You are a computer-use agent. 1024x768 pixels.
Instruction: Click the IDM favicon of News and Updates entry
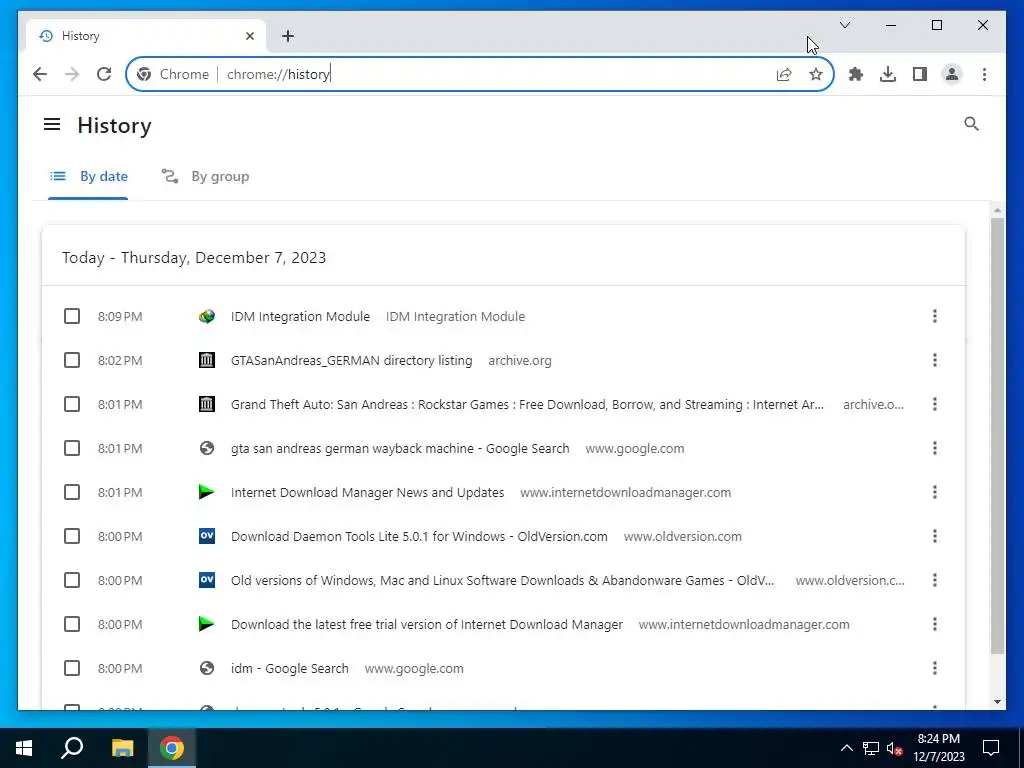(206, 492)
